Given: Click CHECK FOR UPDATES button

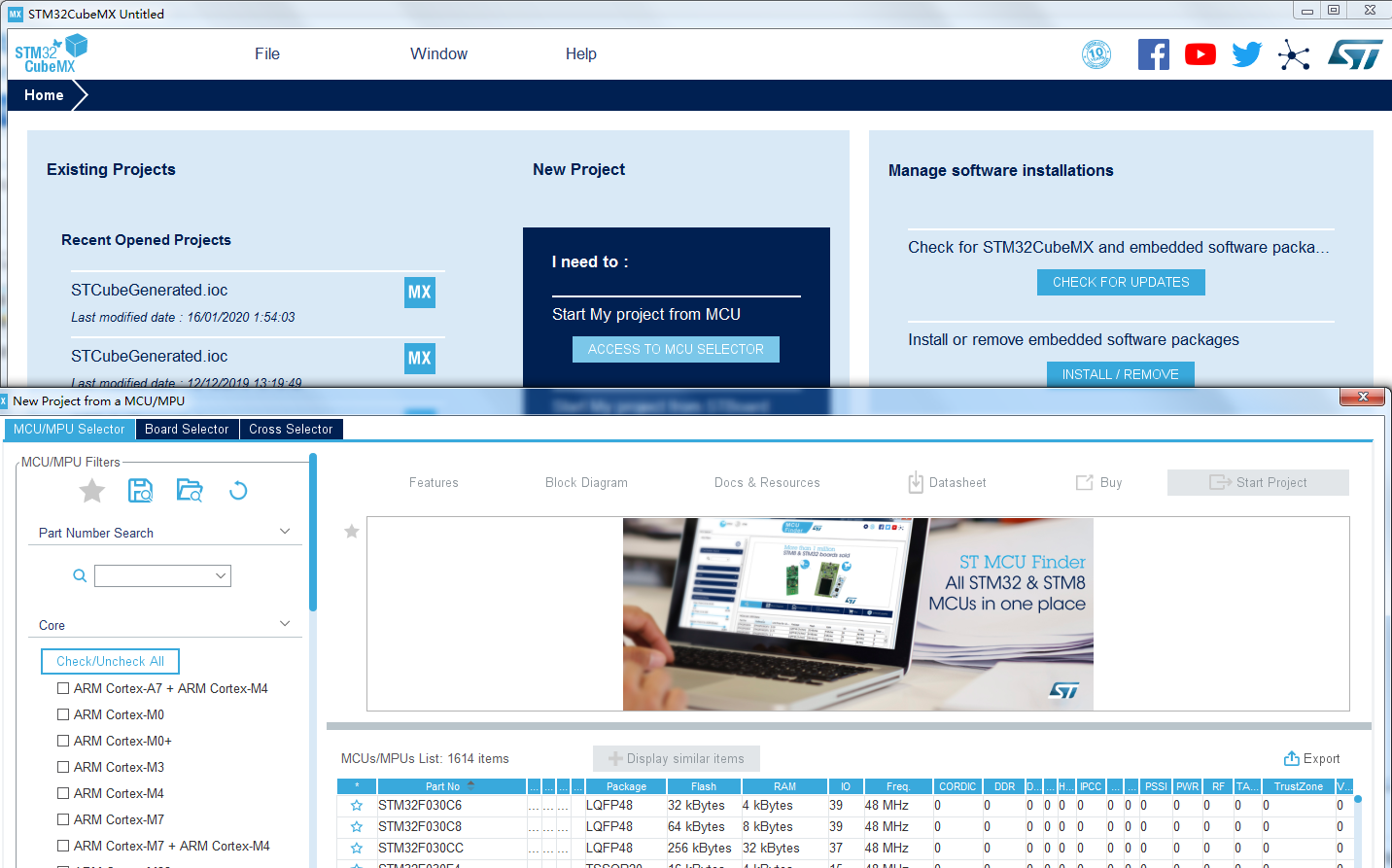Looking at the screenshot, I should (1121, 282).
